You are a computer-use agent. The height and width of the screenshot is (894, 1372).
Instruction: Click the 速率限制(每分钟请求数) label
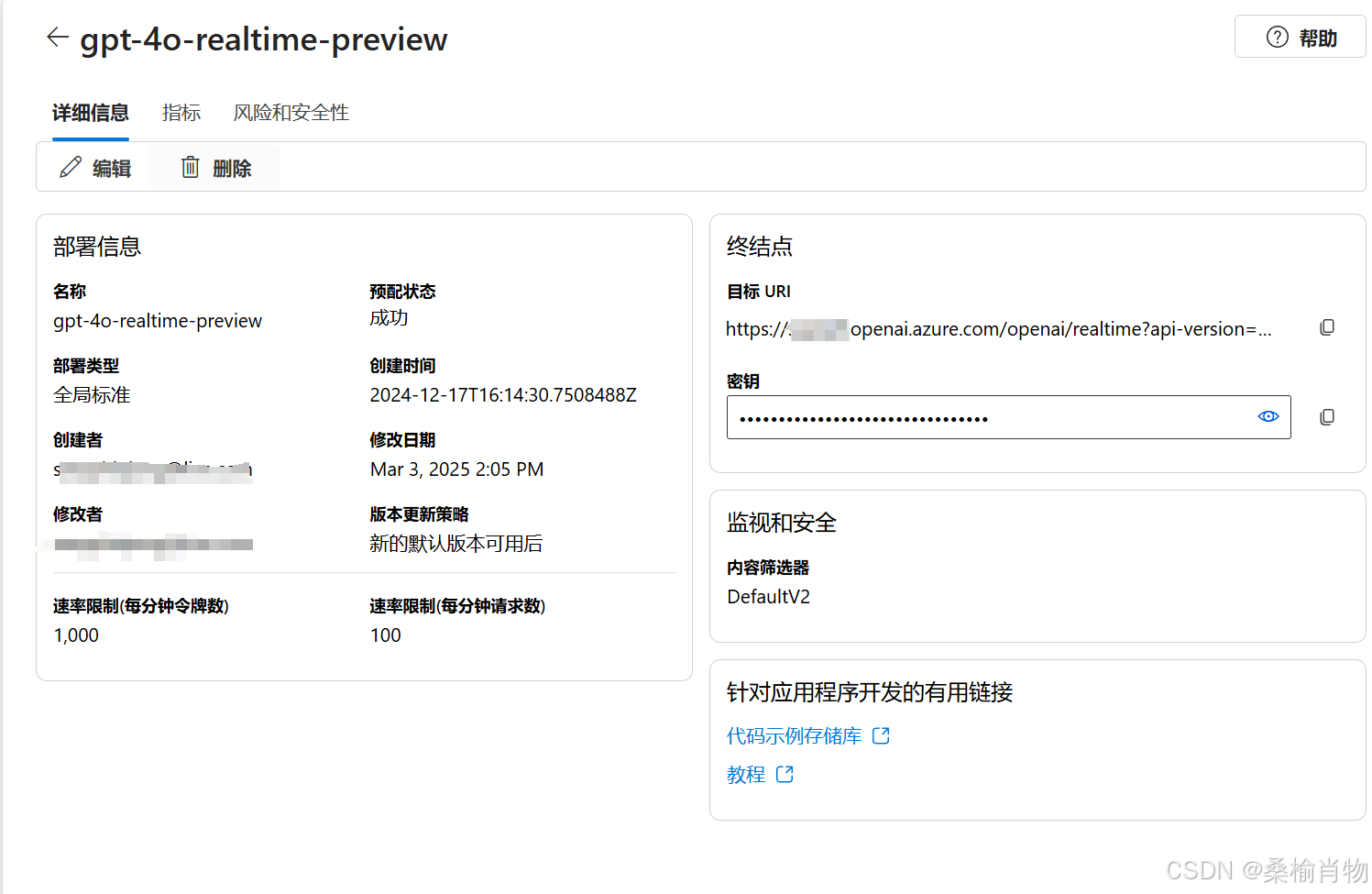point(457,606)
